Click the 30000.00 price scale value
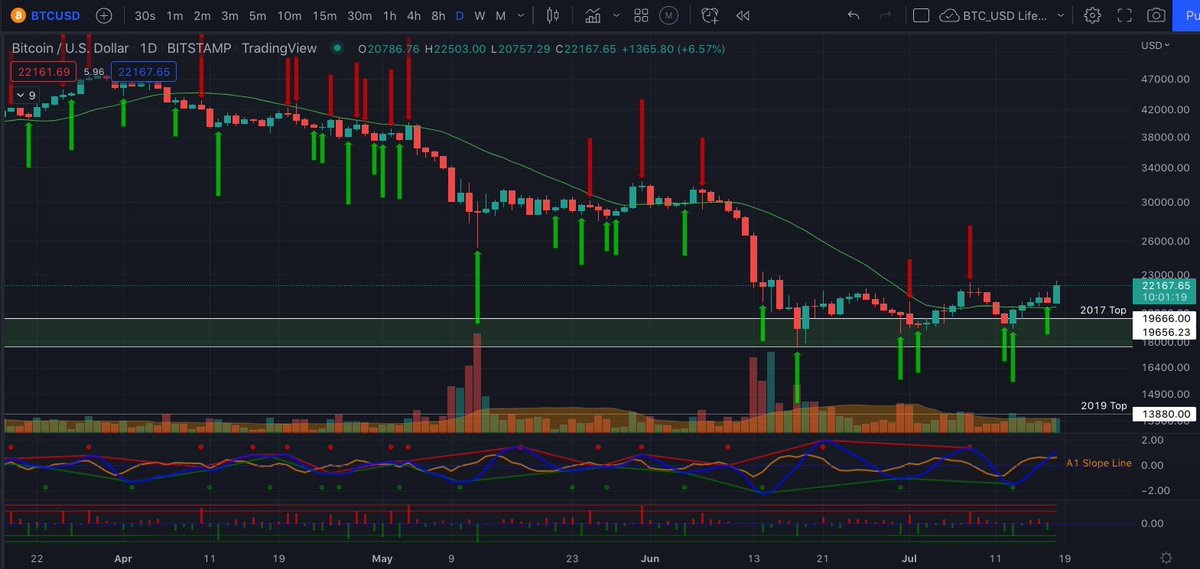The height and width of the screenshot is (569, 1200). coord(1166,202)
